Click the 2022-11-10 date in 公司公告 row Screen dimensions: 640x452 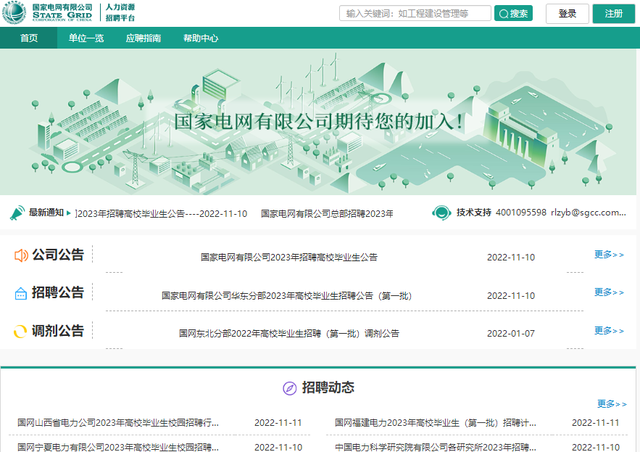coord(511,257)
